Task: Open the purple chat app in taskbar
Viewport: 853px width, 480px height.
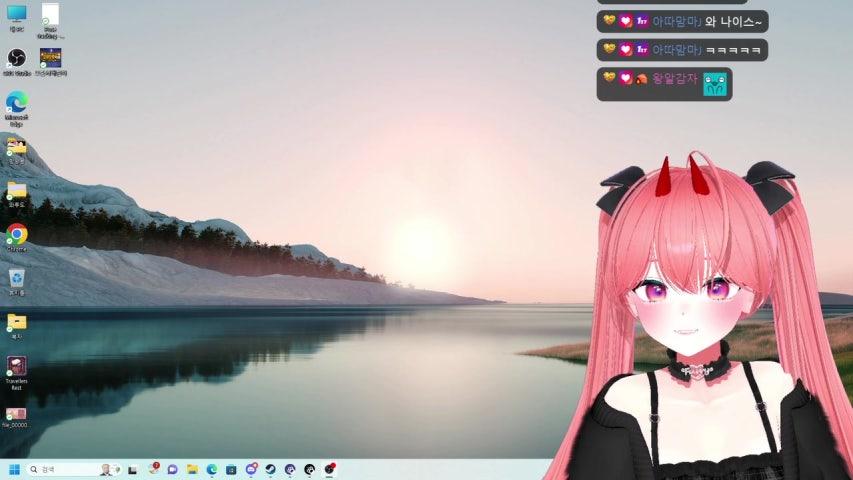Action: tap(172, 470)
